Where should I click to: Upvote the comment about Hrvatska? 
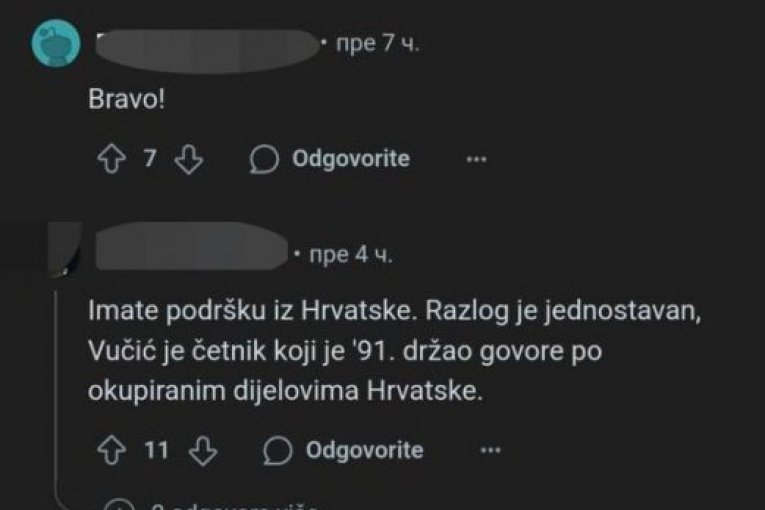[112, 449]
